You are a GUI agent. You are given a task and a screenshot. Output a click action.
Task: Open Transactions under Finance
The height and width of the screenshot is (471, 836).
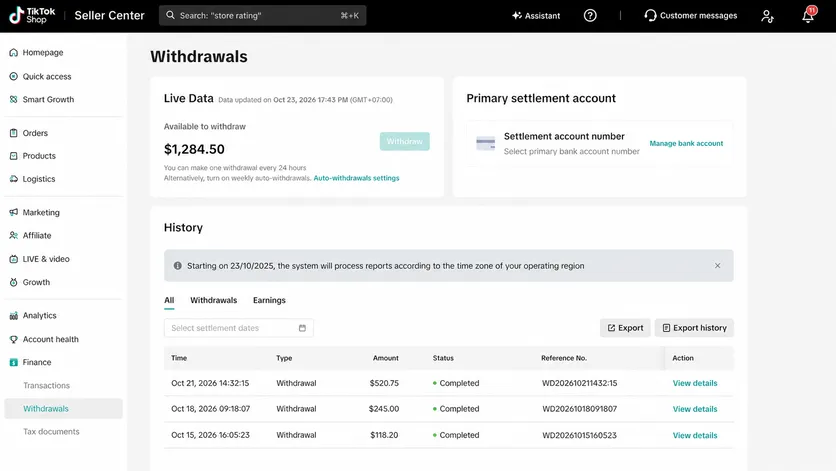coord(46,385)
